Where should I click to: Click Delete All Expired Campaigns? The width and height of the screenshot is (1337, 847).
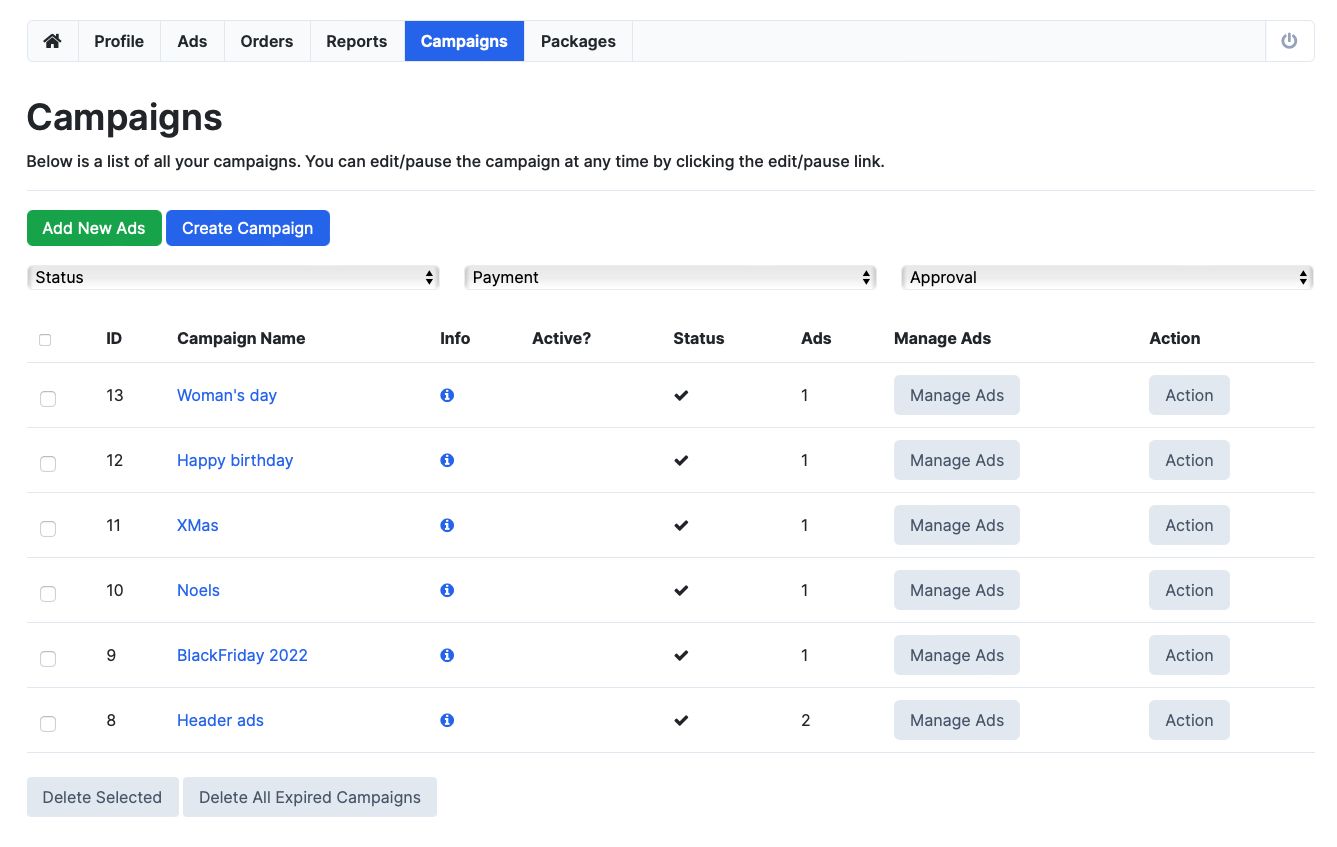[x=310, y=797]
